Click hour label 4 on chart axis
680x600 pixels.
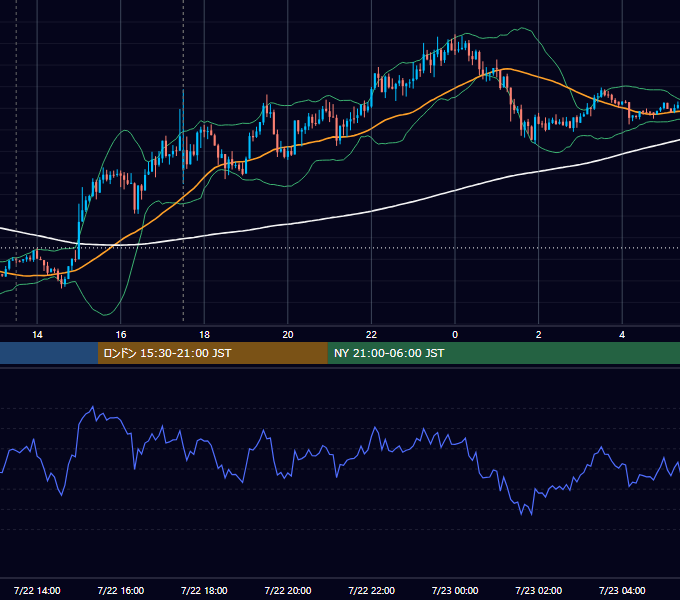click(x=622, y=335)
